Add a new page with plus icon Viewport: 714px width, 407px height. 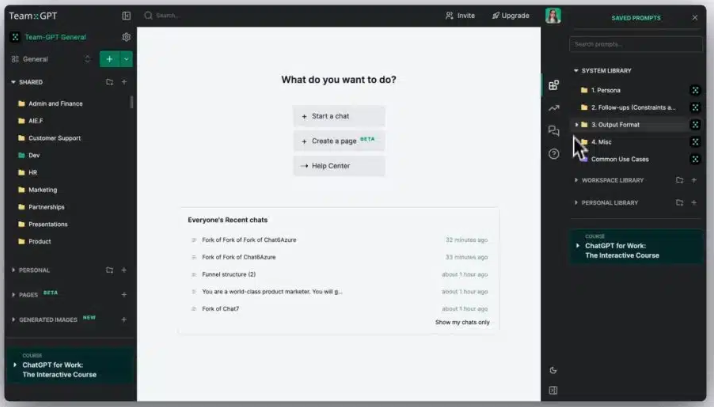click(x=124, y=295)
